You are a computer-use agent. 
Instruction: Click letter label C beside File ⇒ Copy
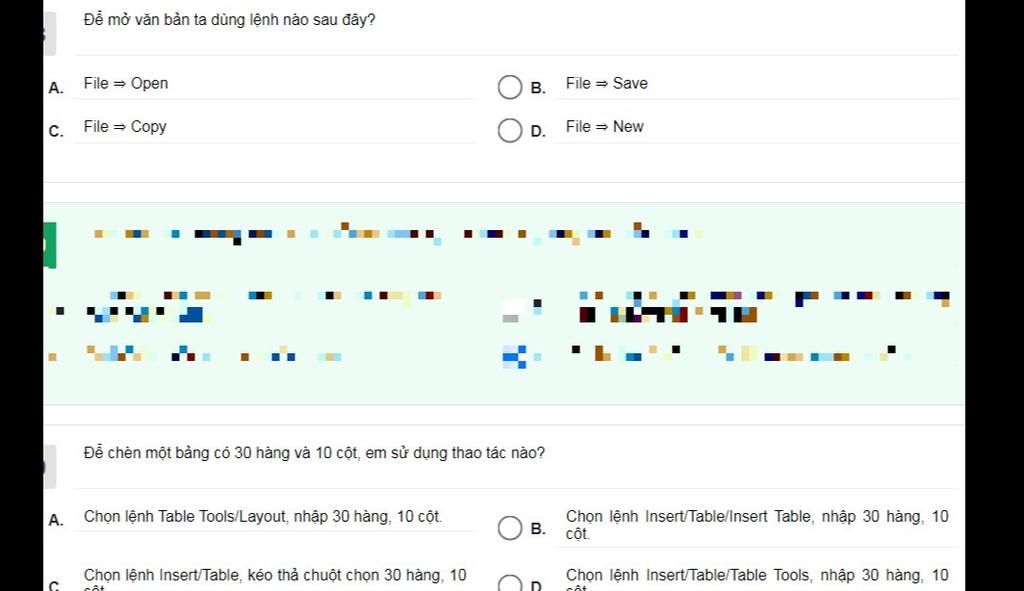coord(56,131)
